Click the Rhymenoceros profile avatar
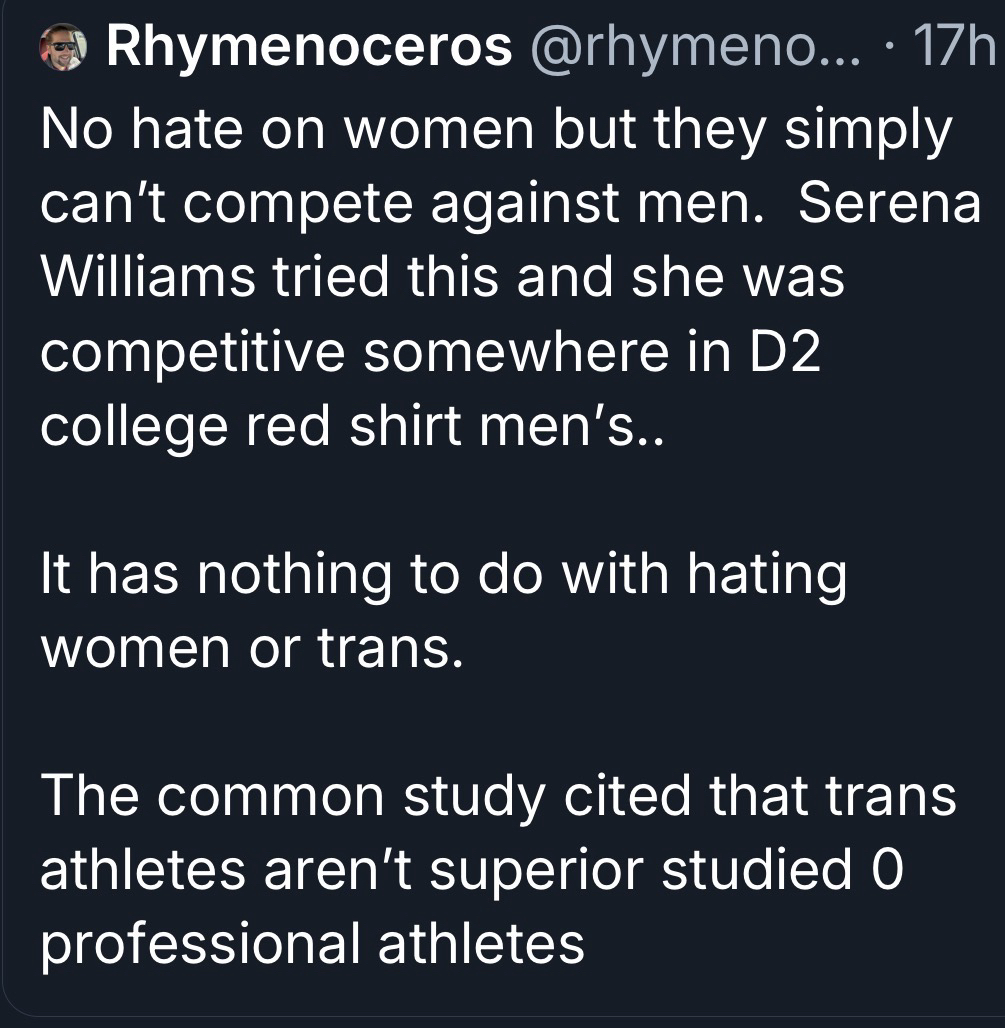Viewport: 1005px width, 1028px height. tap(61, 49)
